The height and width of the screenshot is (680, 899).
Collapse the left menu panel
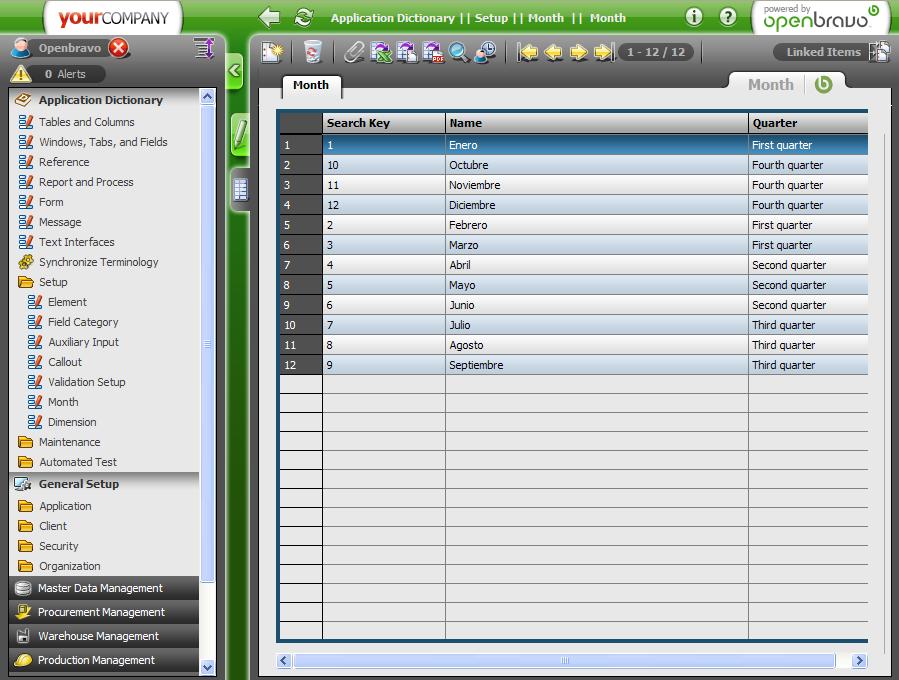coord(234,71)
